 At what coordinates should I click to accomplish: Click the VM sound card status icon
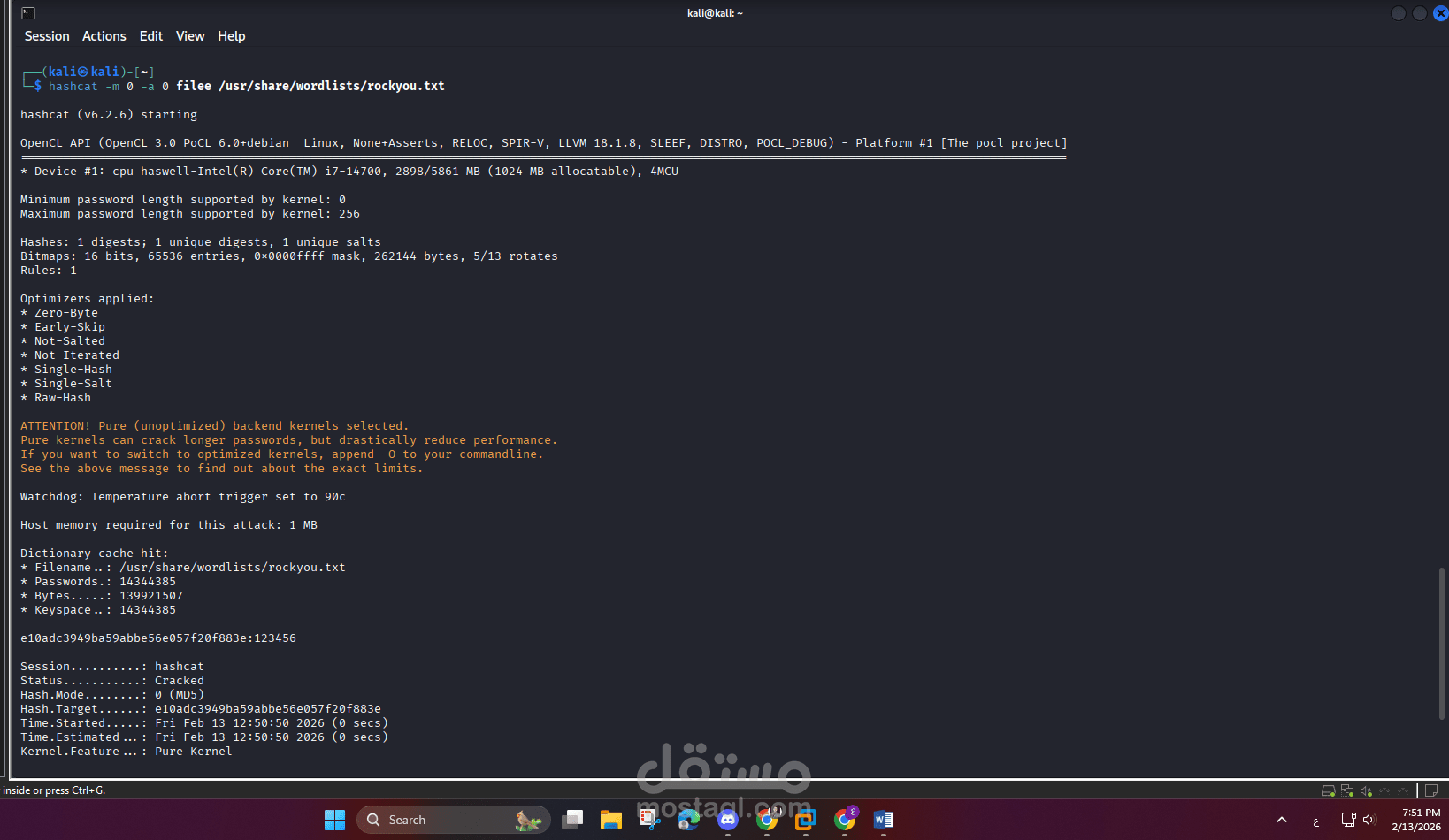[x=1367, y=790]
